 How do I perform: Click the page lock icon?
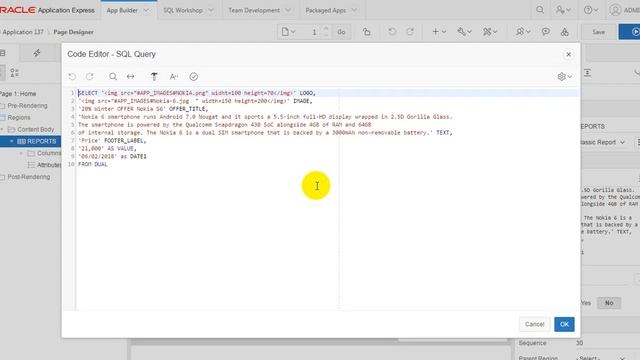click(x=367, y=32)
